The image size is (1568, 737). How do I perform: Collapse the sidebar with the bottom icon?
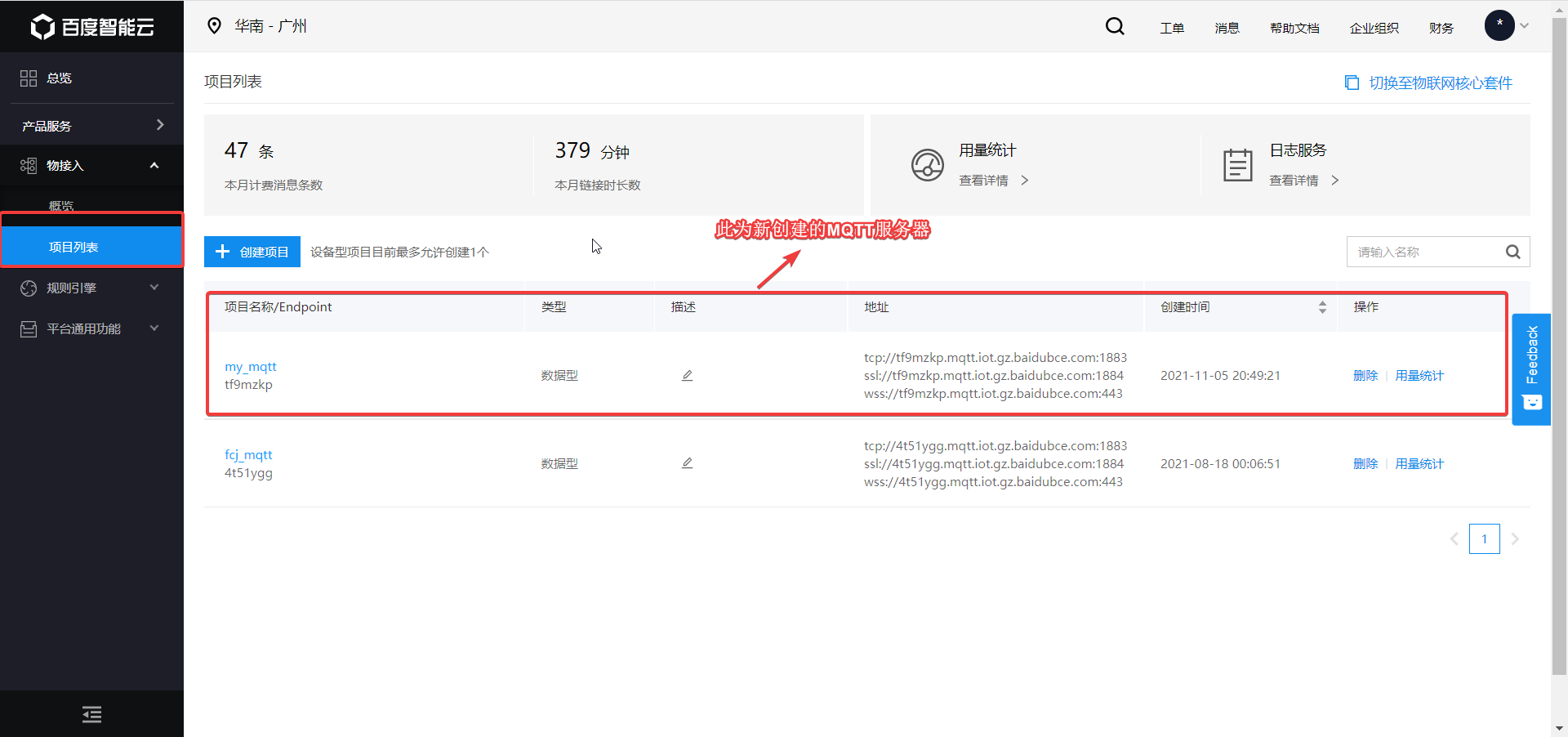tap(92, 715)
